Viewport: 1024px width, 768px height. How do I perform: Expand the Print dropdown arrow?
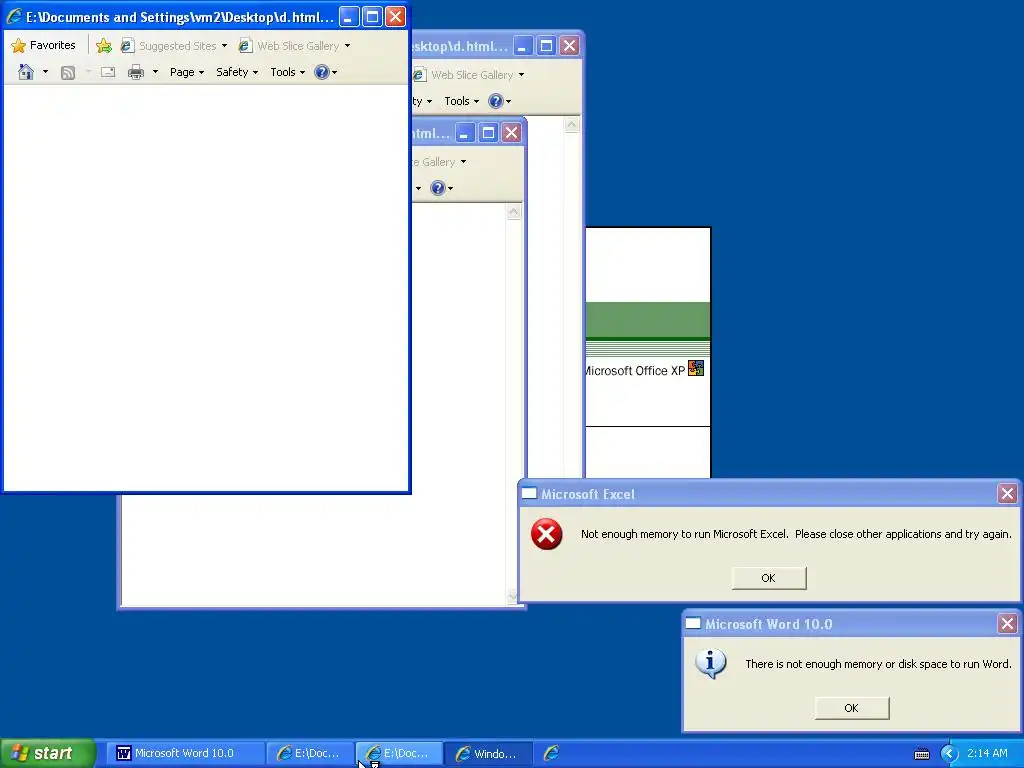coord(155,72)
